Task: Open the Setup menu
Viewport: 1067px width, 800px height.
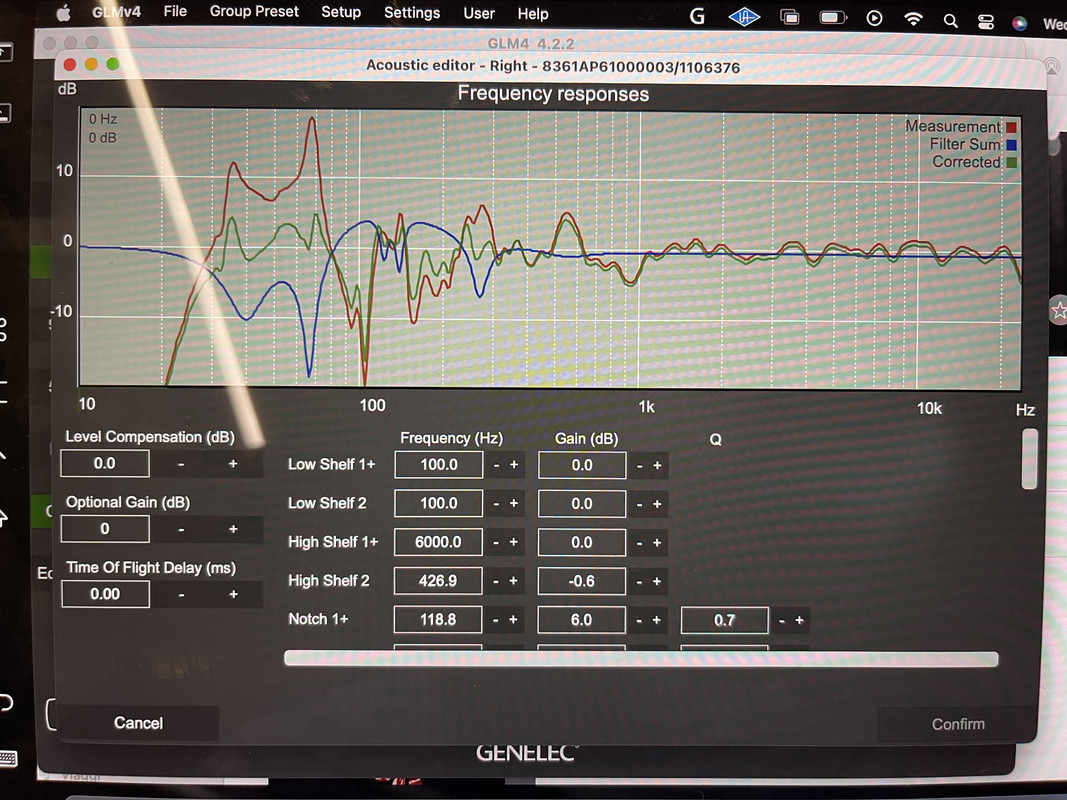Action: click(x=341, y=12)
